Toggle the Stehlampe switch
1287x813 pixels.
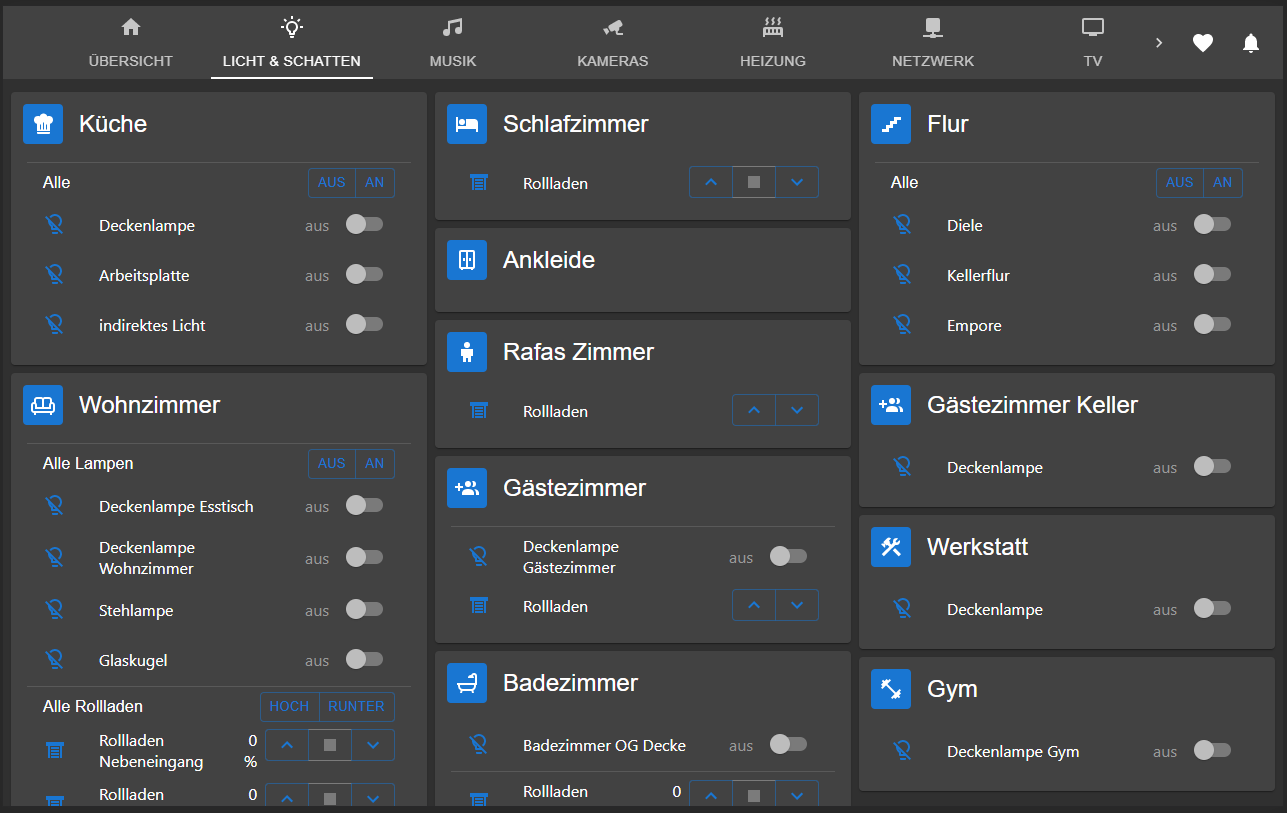(364, 609)
